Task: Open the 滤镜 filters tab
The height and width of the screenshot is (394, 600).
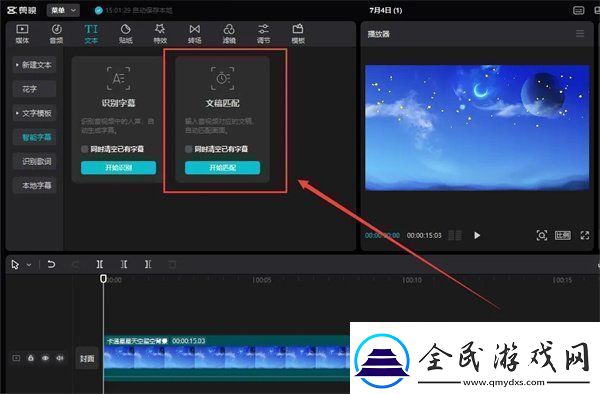Action: pyautogui.click(x=229, y=34)
